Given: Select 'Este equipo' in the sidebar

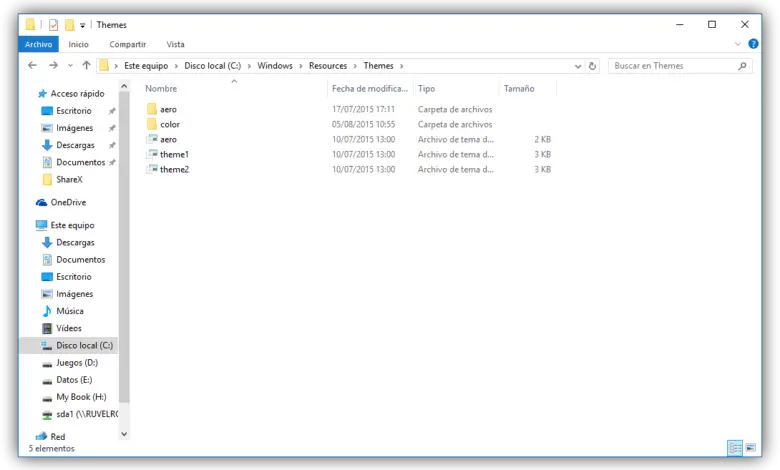Looking at the screenshot, I should pos(72,225).
